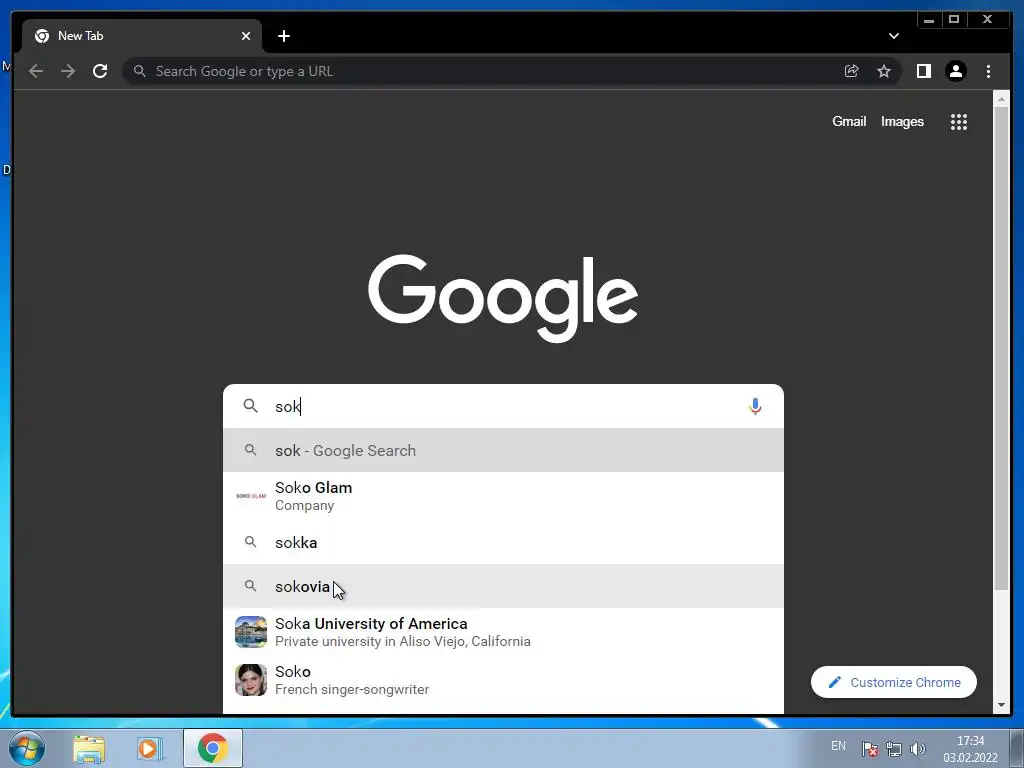
Task: Close the New Tab tab
Action: [246, 36]
